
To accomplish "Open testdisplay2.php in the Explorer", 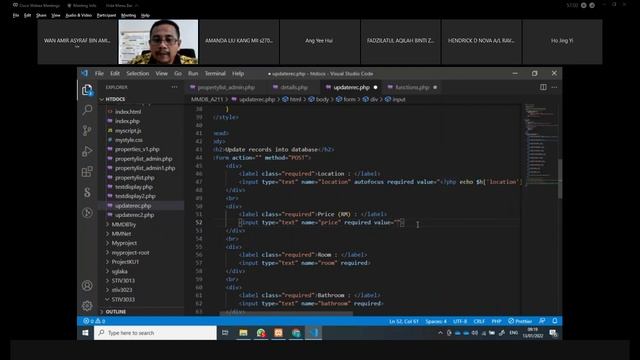I will [x=135, y=196].
